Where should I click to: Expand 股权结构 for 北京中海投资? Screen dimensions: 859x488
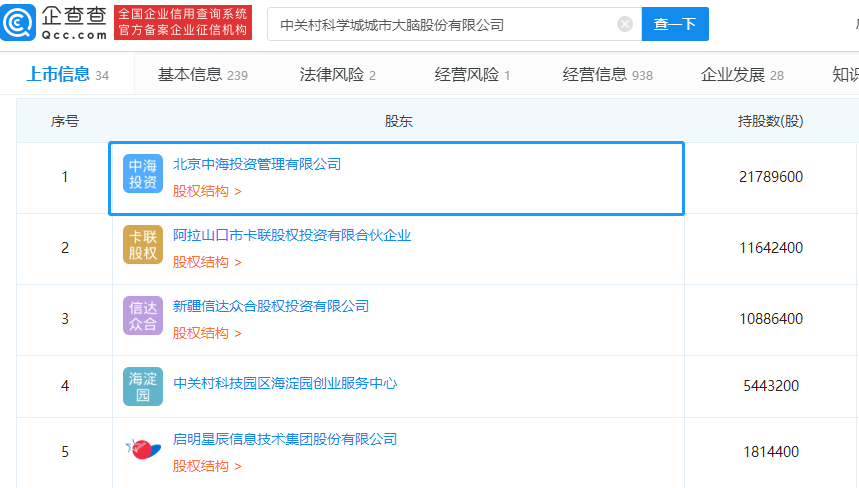[x=207, y=191]
